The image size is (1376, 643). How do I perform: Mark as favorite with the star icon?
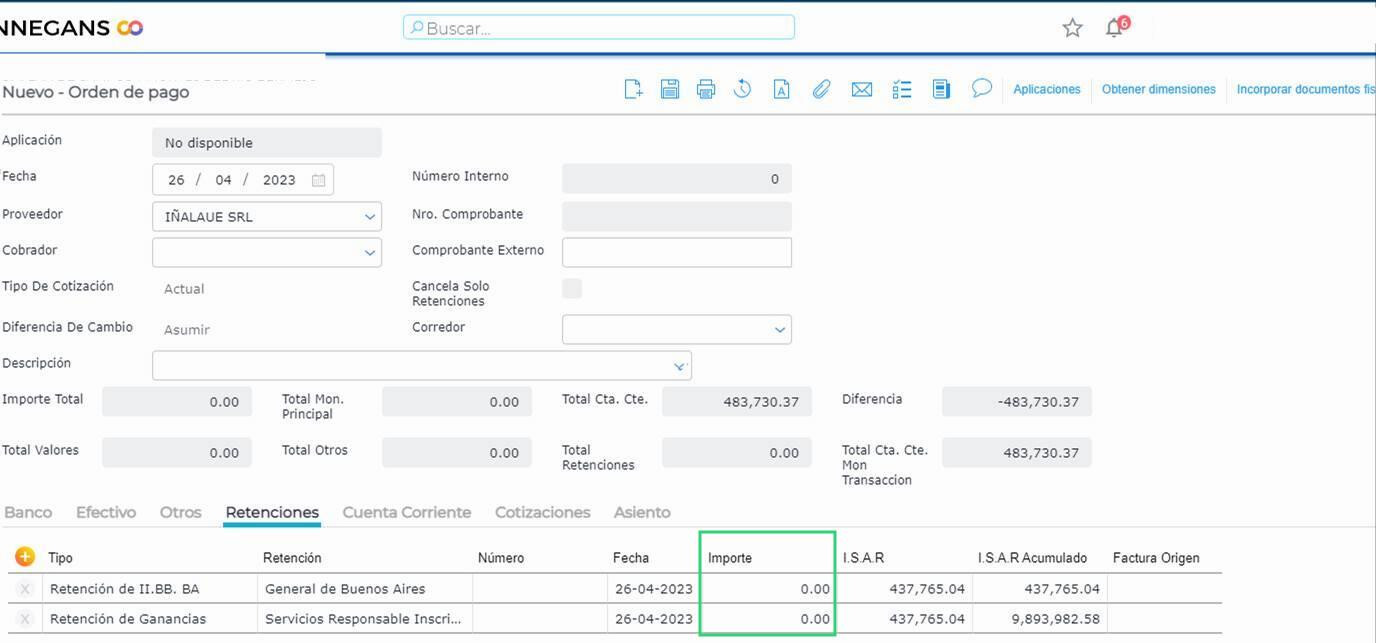(x=1072, y=28)
